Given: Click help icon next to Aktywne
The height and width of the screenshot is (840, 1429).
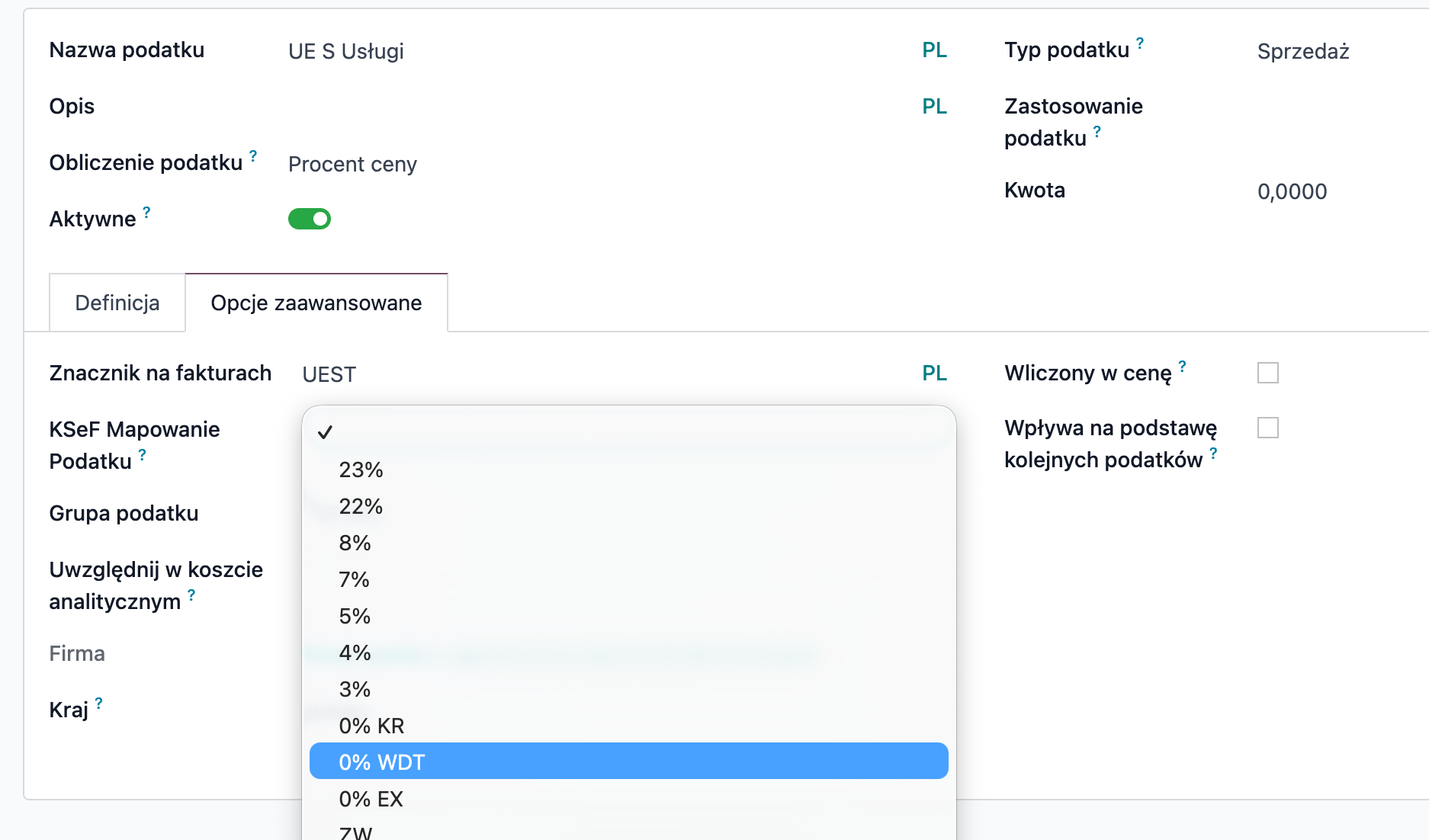Looking at the screenshot, I should click(x=146, y=213).
